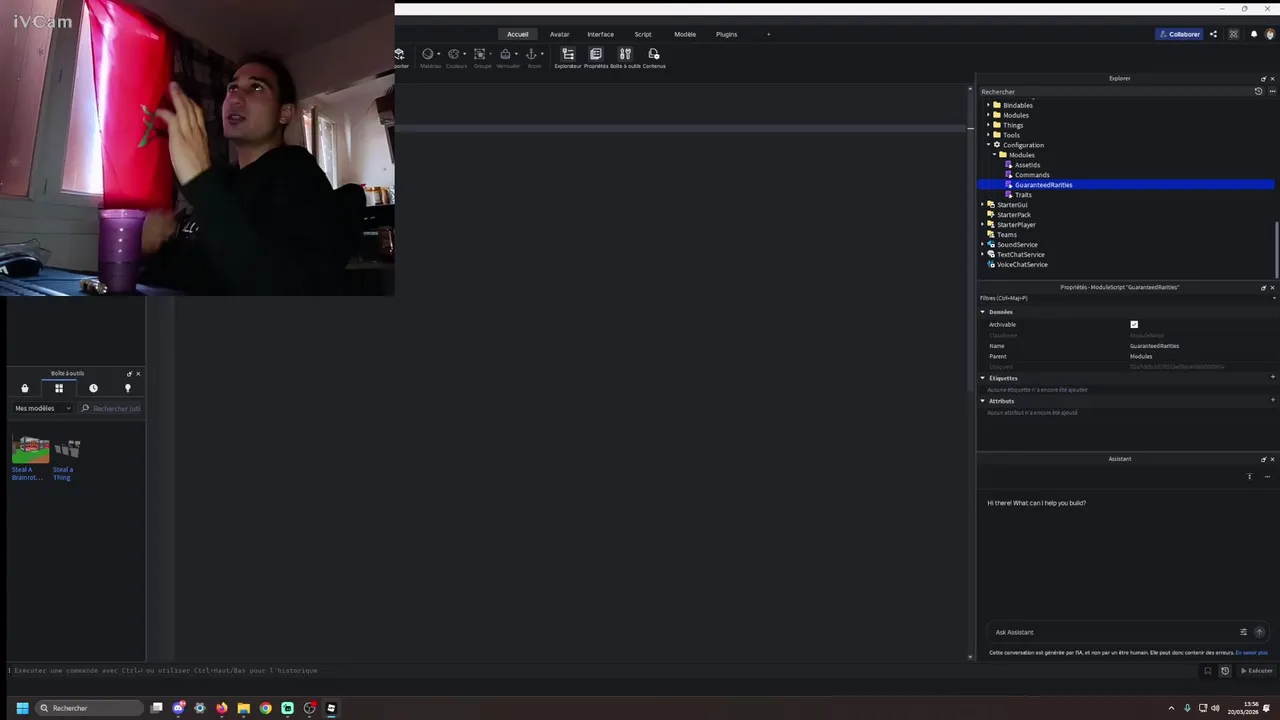Open the Explorateur panel toolbar button
The image size is (1280, 720).
click(x=568, y=58)
